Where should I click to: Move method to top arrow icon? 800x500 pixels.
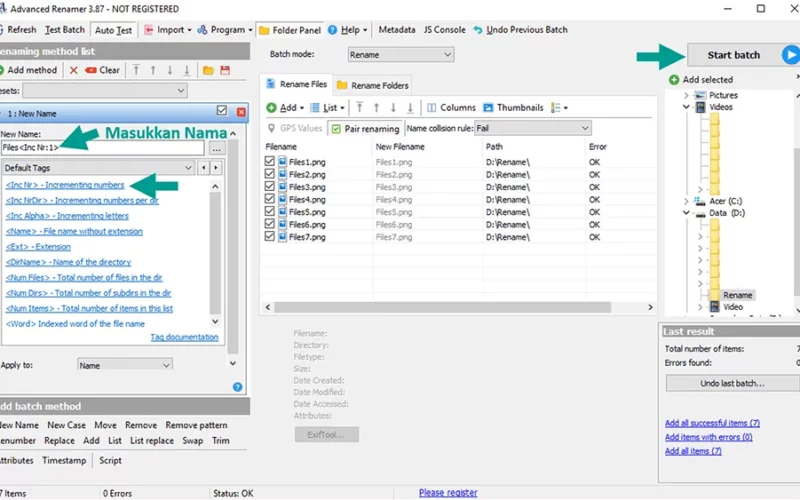point(136,70)
